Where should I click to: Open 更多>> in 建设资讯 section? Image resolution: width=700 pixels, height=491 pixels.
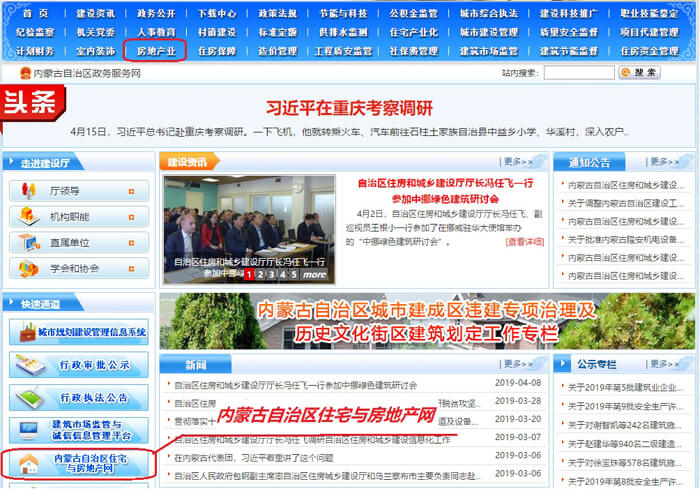[x=518, y=162]
